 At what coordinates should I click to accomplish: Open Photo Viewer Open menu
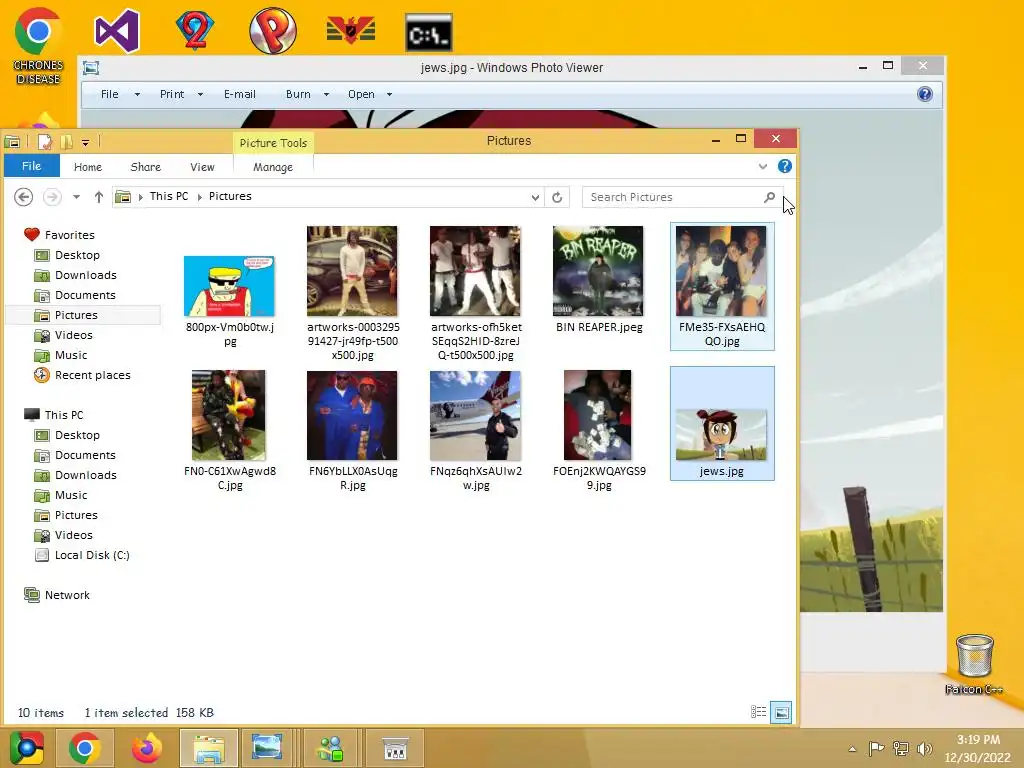pos(370,94)
